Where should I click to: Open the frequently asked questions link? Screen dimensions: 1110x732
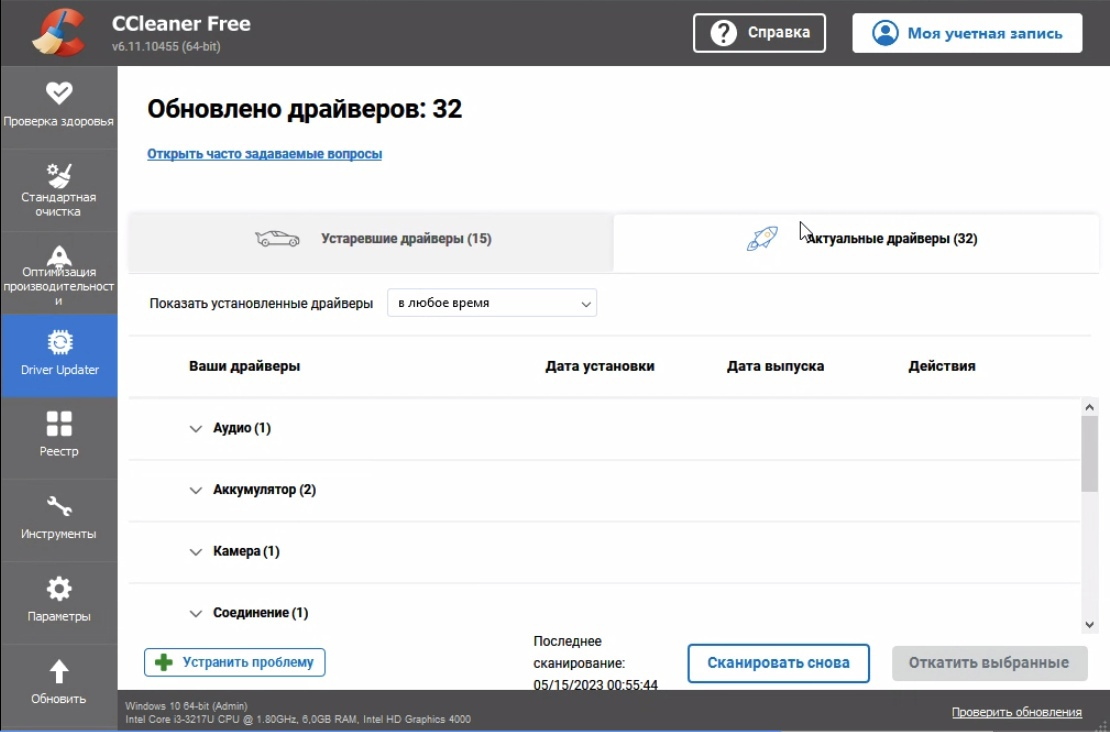tap(264, 154)
